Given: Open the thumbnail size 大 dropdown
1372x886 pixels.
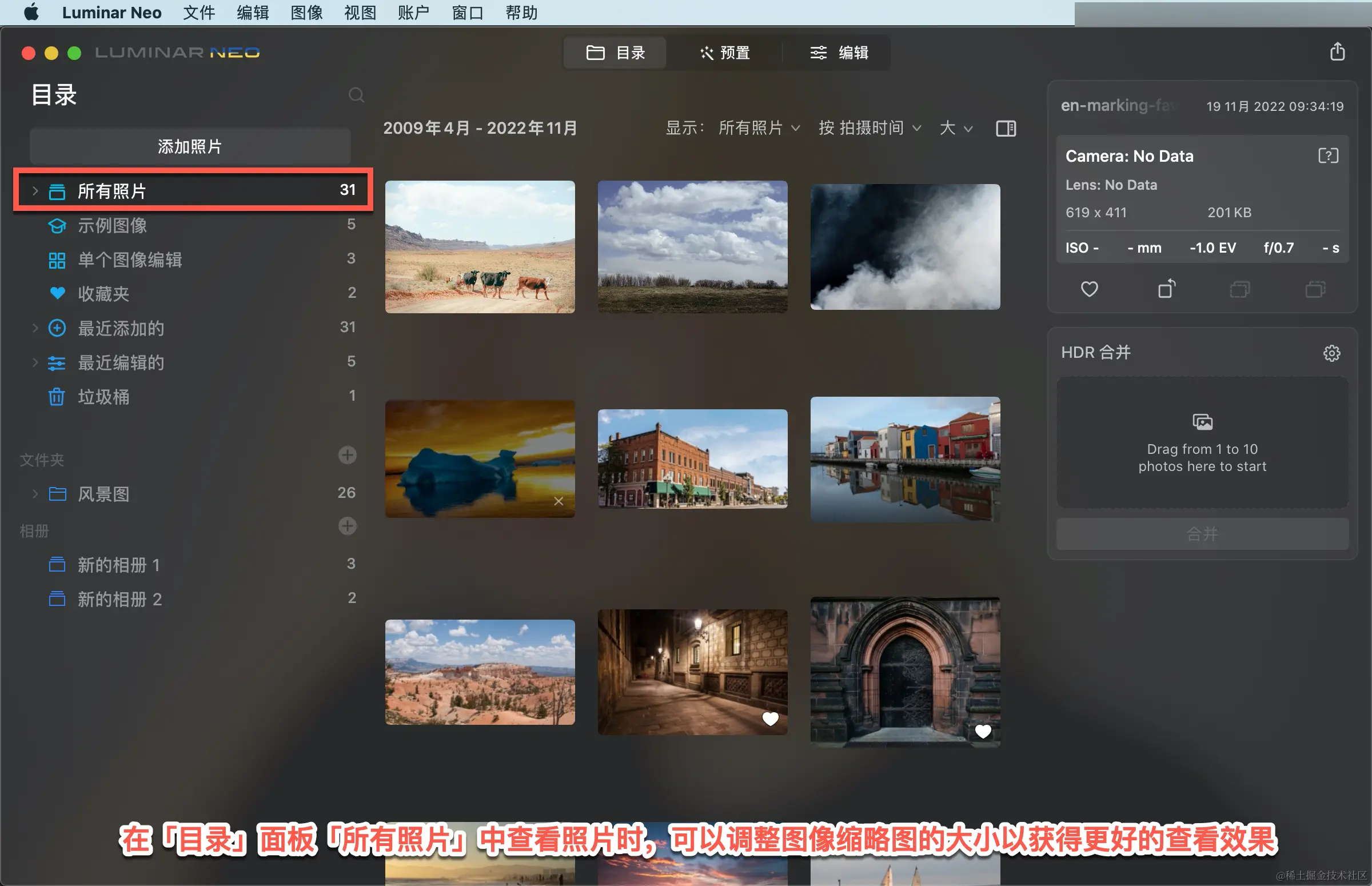Looking at the screenshot, I should pos(955,127).
